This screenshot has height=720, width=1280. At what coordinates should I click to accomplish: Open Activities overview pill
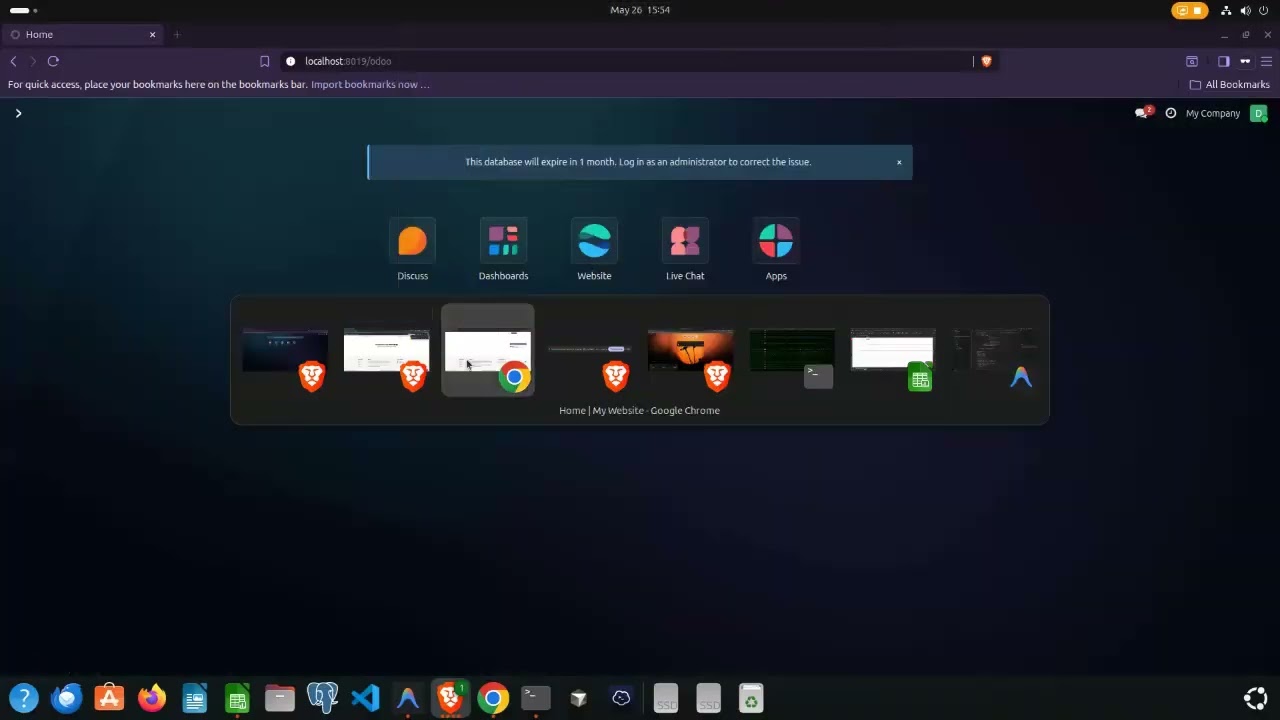[23, 10]
